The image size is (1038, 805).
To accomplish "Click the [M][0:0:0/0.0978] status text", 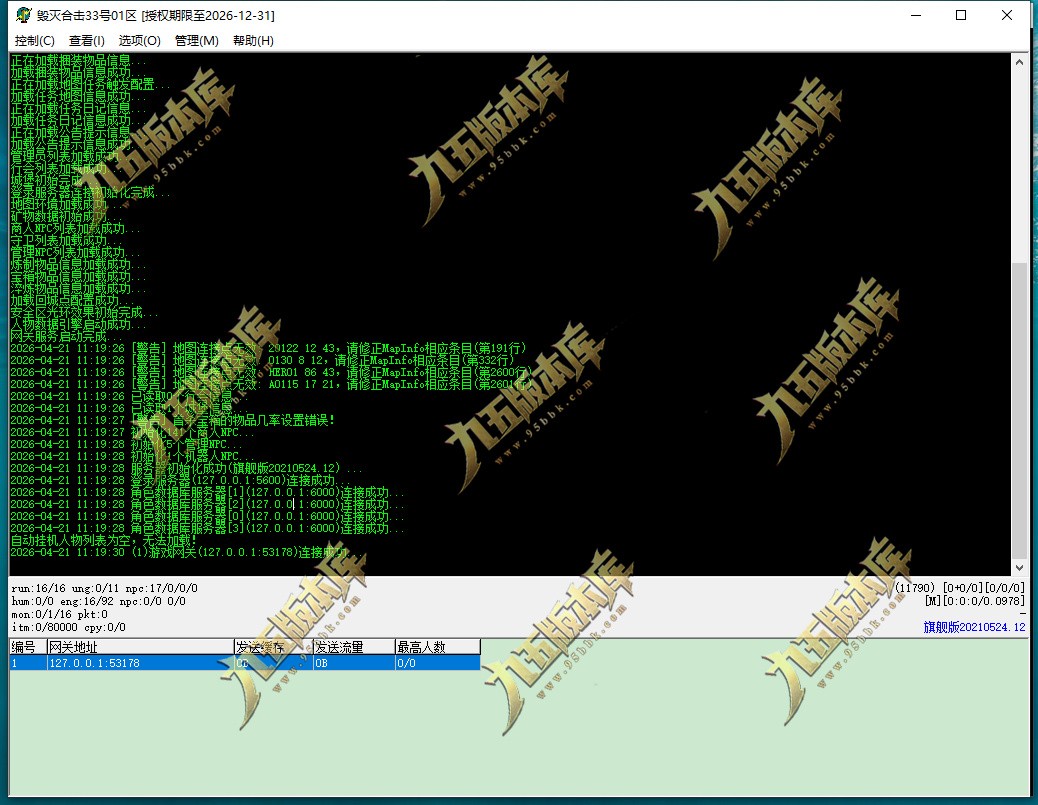I will [x=974, y=601].
